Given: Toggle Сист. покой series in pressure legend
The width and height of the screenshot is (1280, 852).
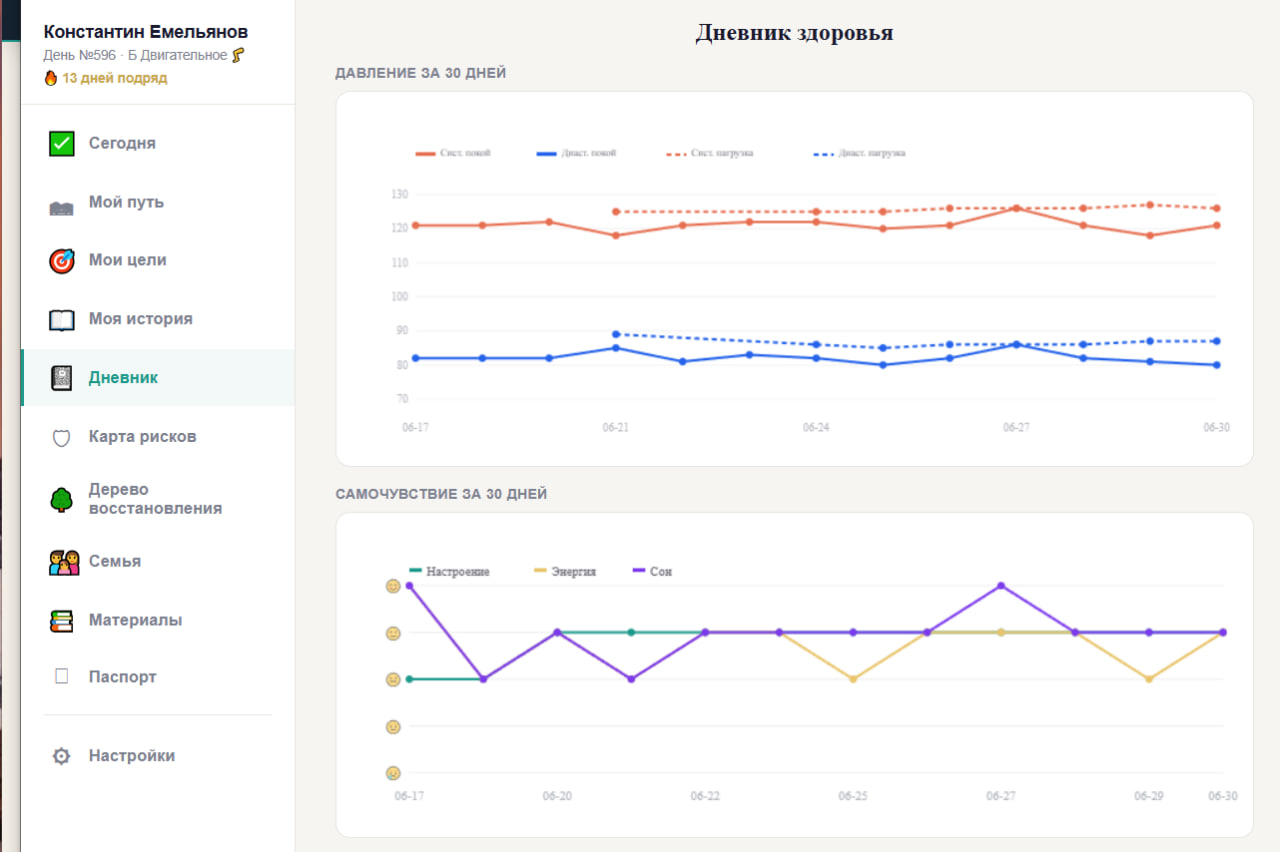Looking at the screenshot, I should tap(453, 154).
